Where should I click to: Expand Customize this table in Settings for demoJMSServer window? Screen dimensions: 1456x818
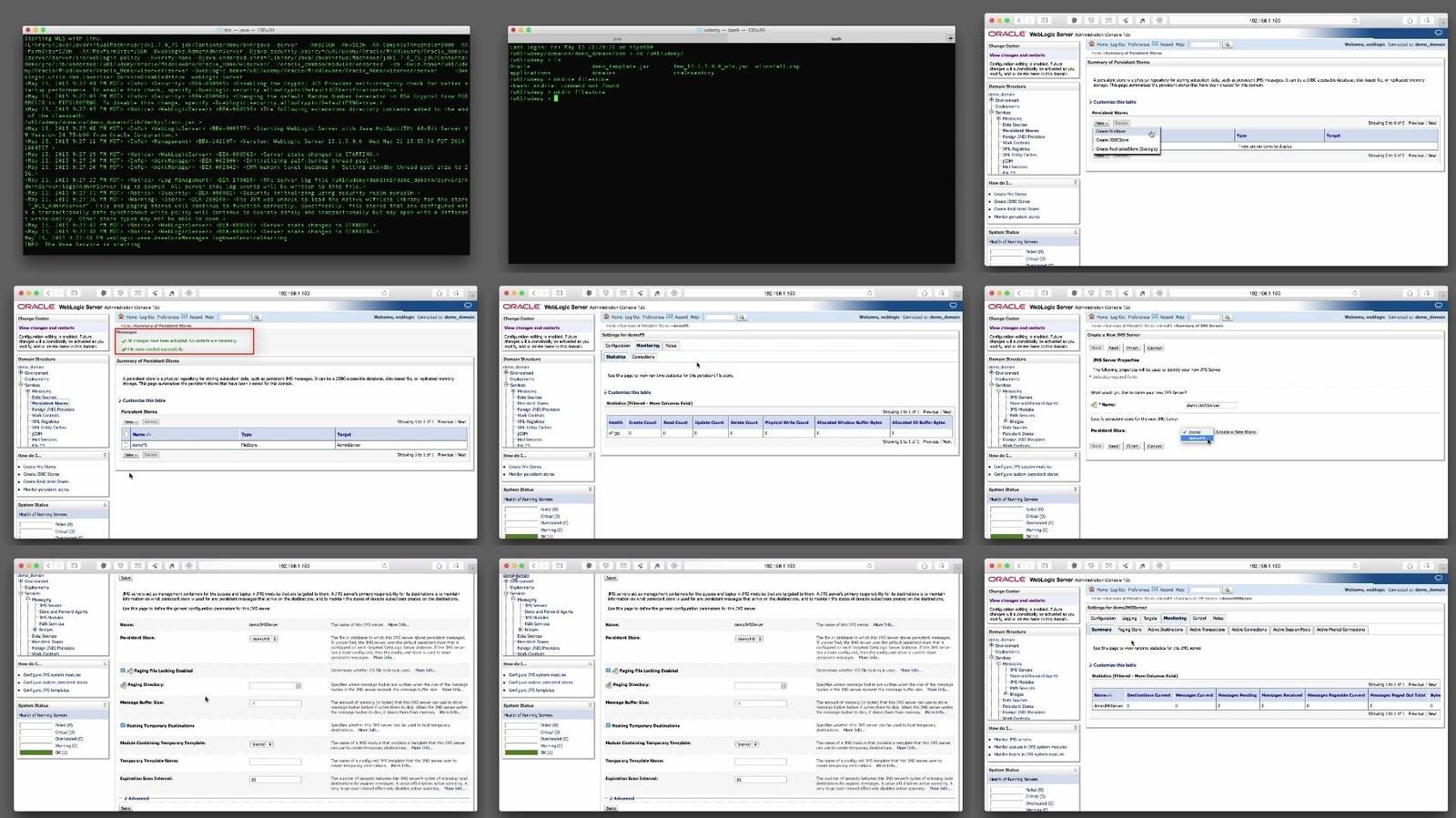(1114, 665)
